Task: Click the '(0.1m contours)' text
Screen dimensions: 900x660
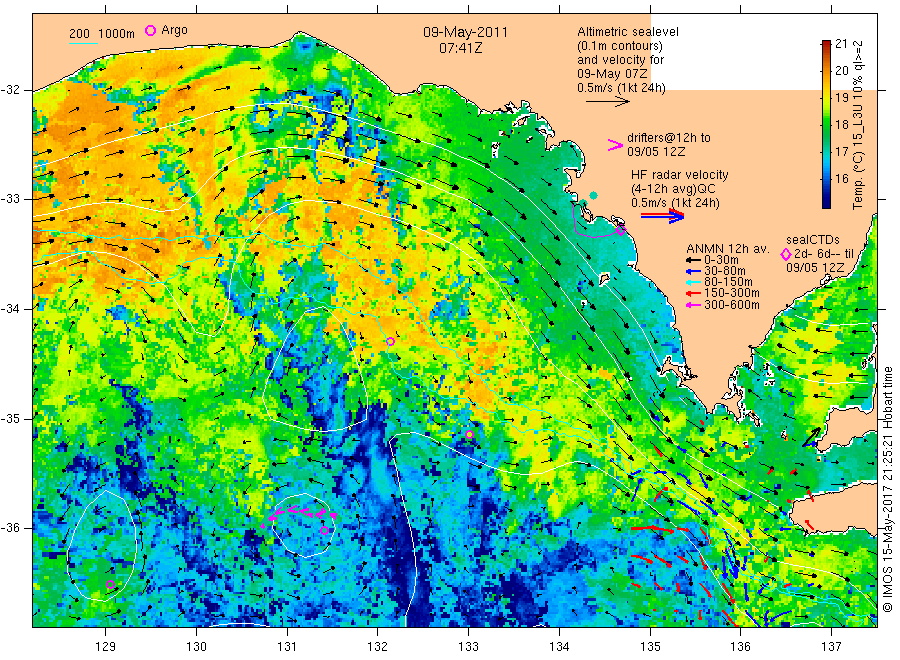Action: point(620,46)
